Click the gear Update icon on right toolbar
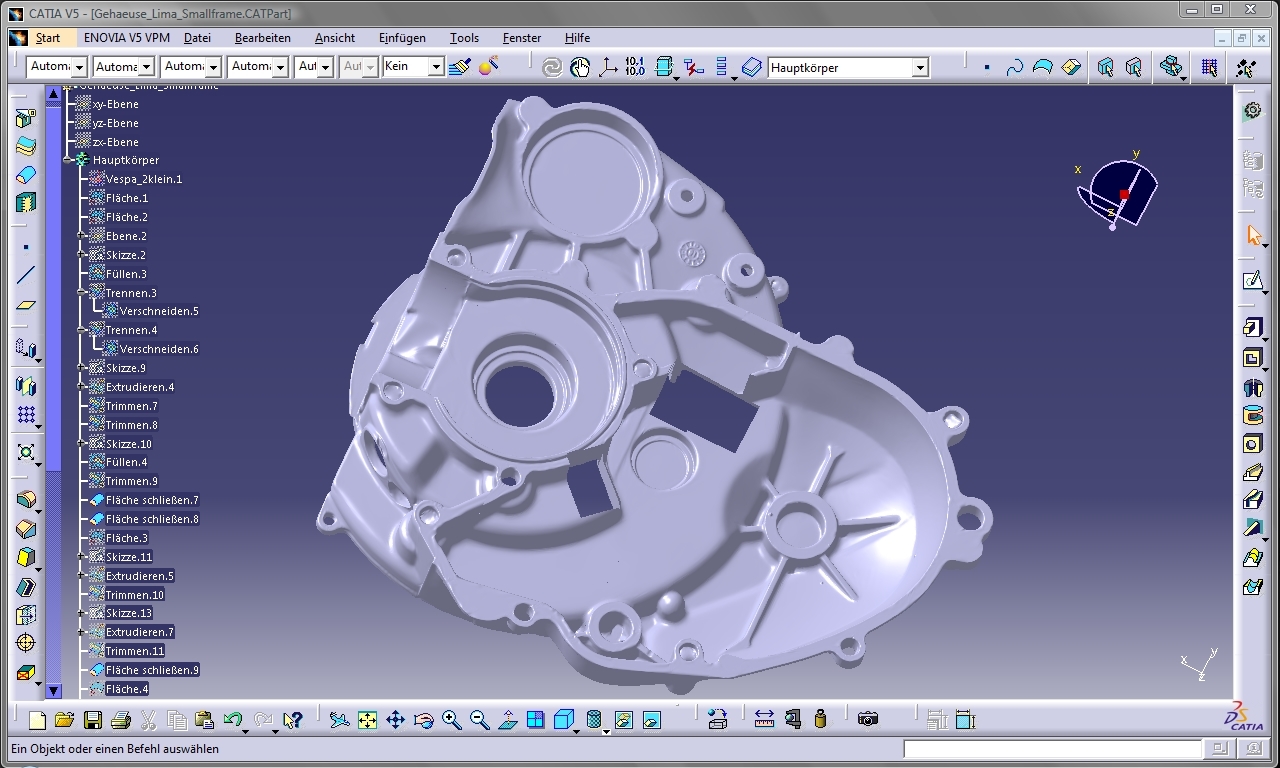Viewport: 1280px width, 768px height. click(x=1252, y=111)
